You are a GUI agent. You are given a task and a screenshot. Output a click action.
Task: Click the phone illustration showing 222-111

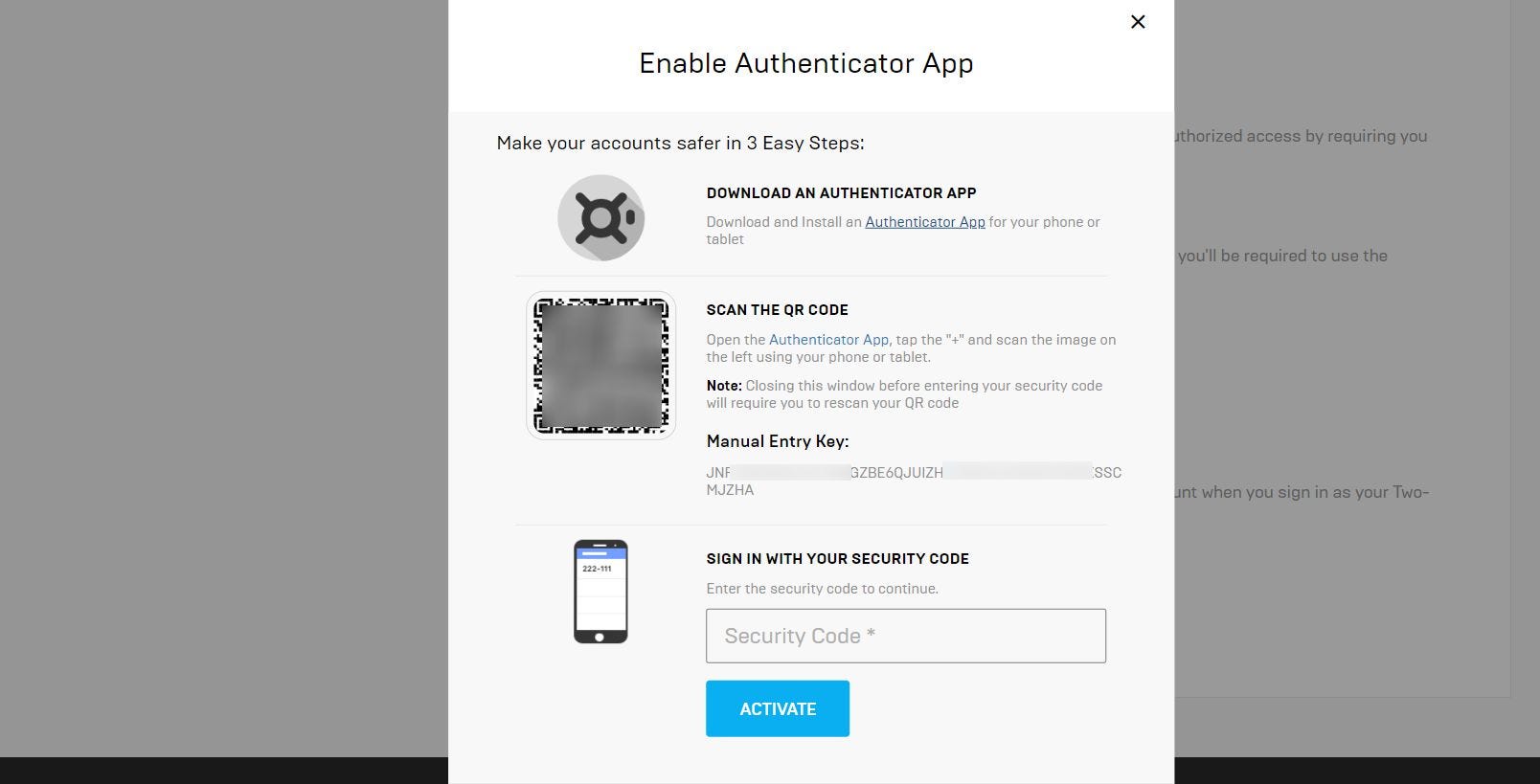point(600,592)
